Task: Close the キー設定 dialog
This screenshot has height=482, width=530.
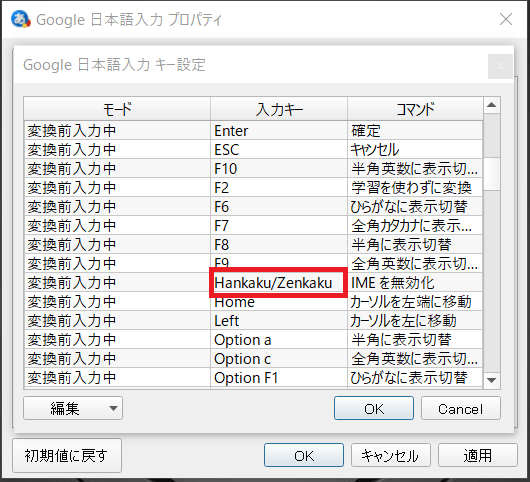Action: tap(500, 66)
